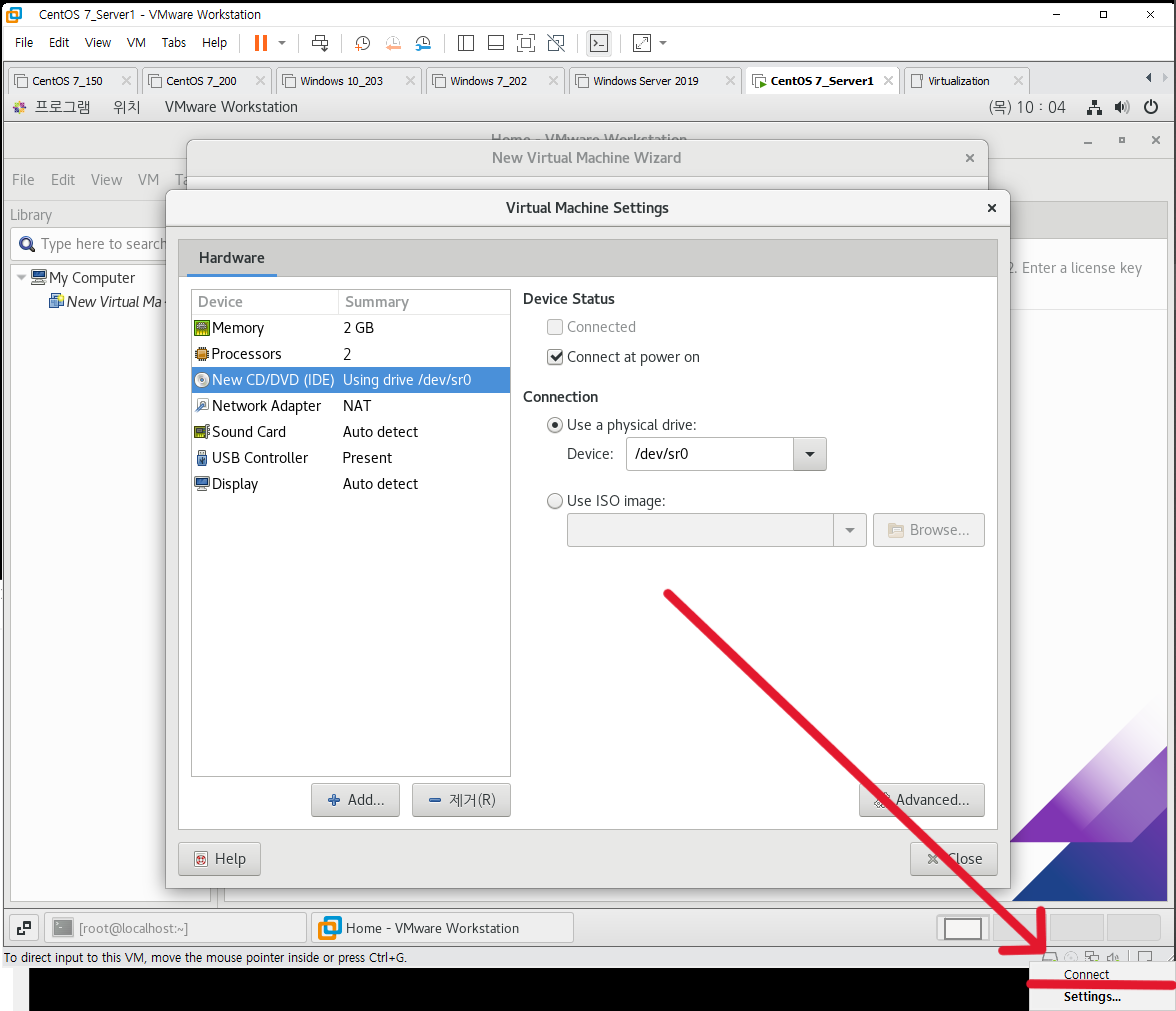Click the CD/DVD status bar device icon
The image size is (1176, 1011).
[1071, 957]
